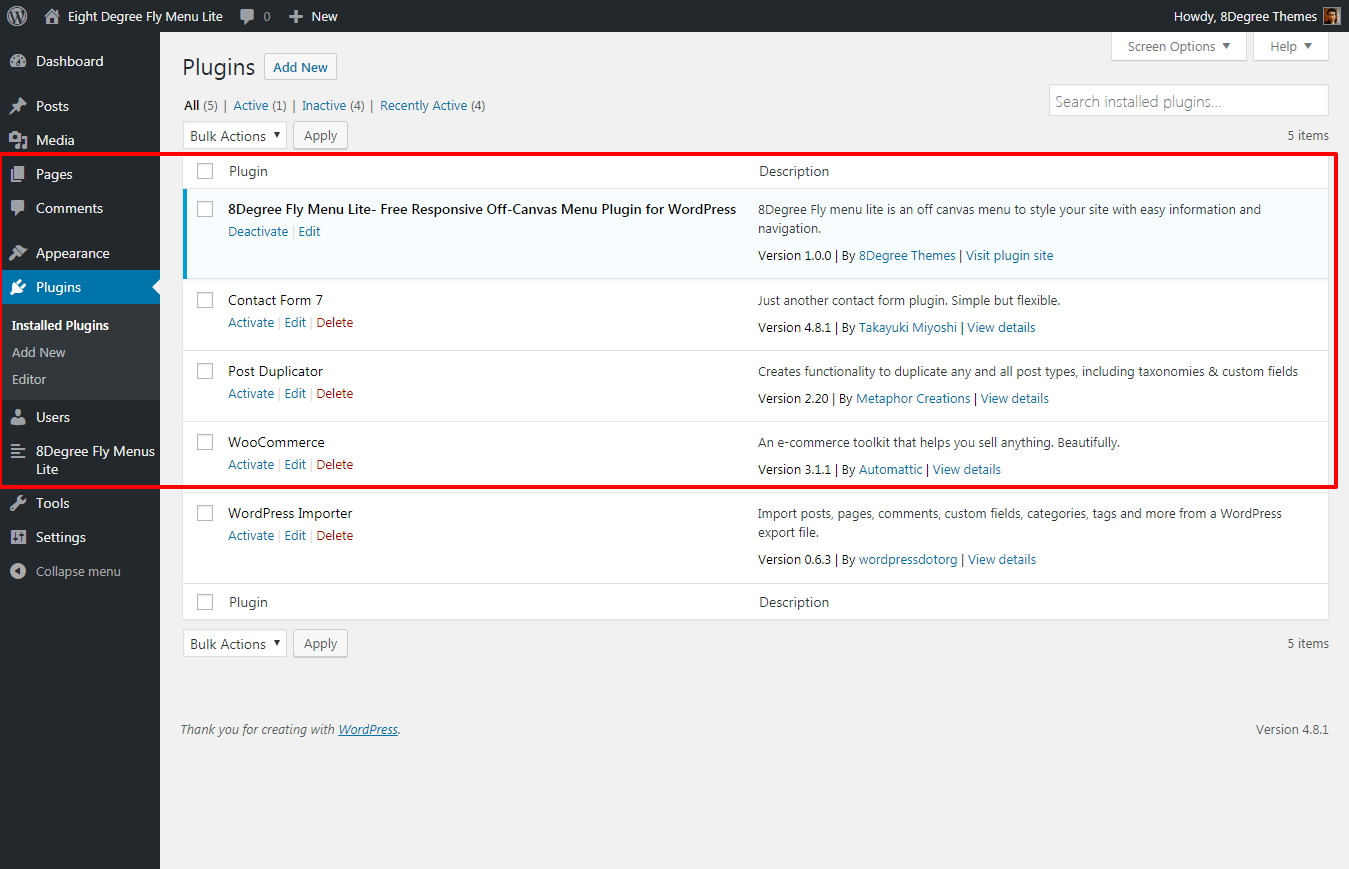Click the user avatar in the top bar

1331,16
